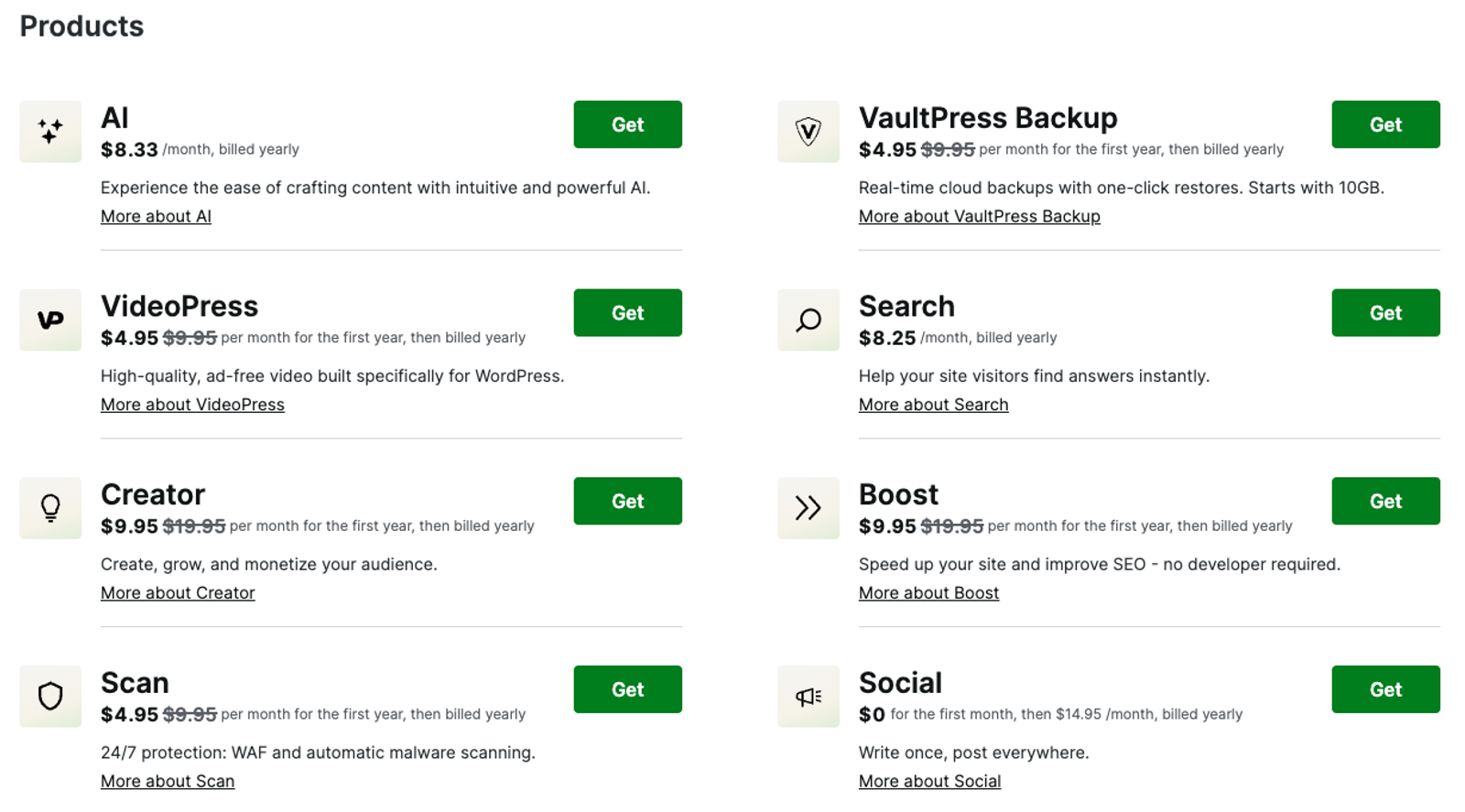Click the VideoPress VP logo icon
This screenshot has width=1465, height=812.
pyautogui.click(x=50, y=319)
